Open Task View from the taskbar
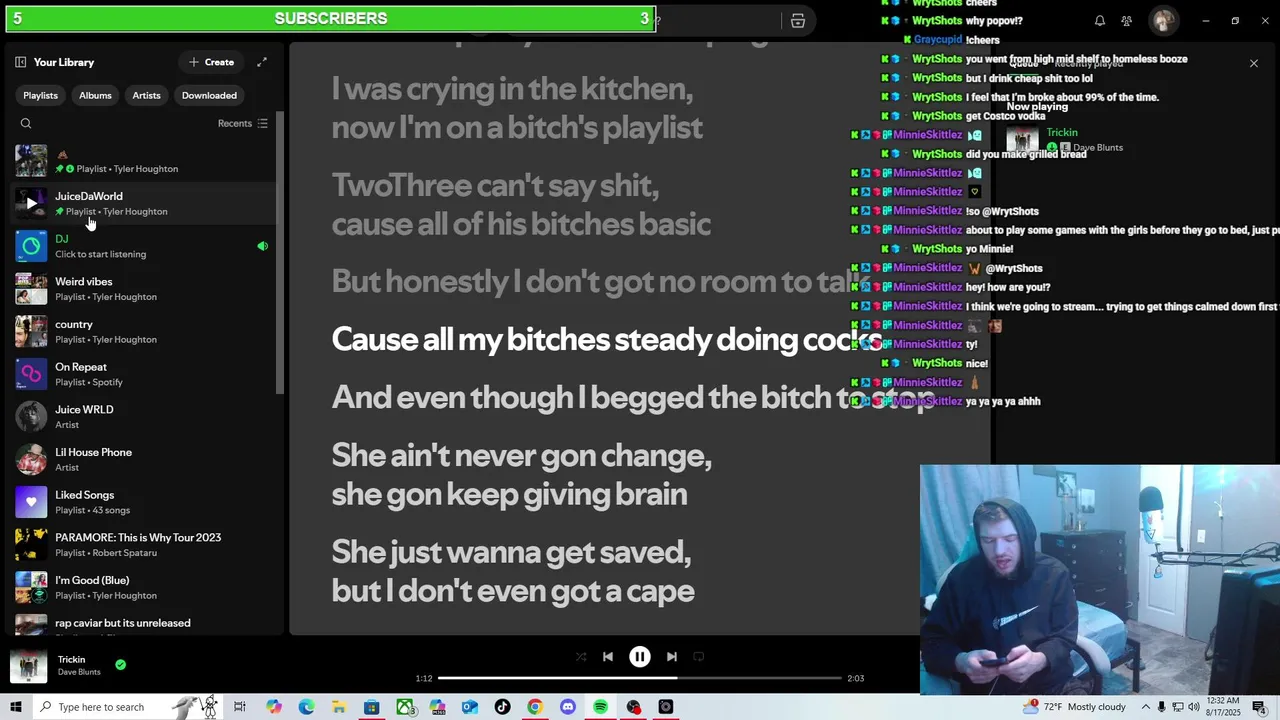 tap(240, 707)
